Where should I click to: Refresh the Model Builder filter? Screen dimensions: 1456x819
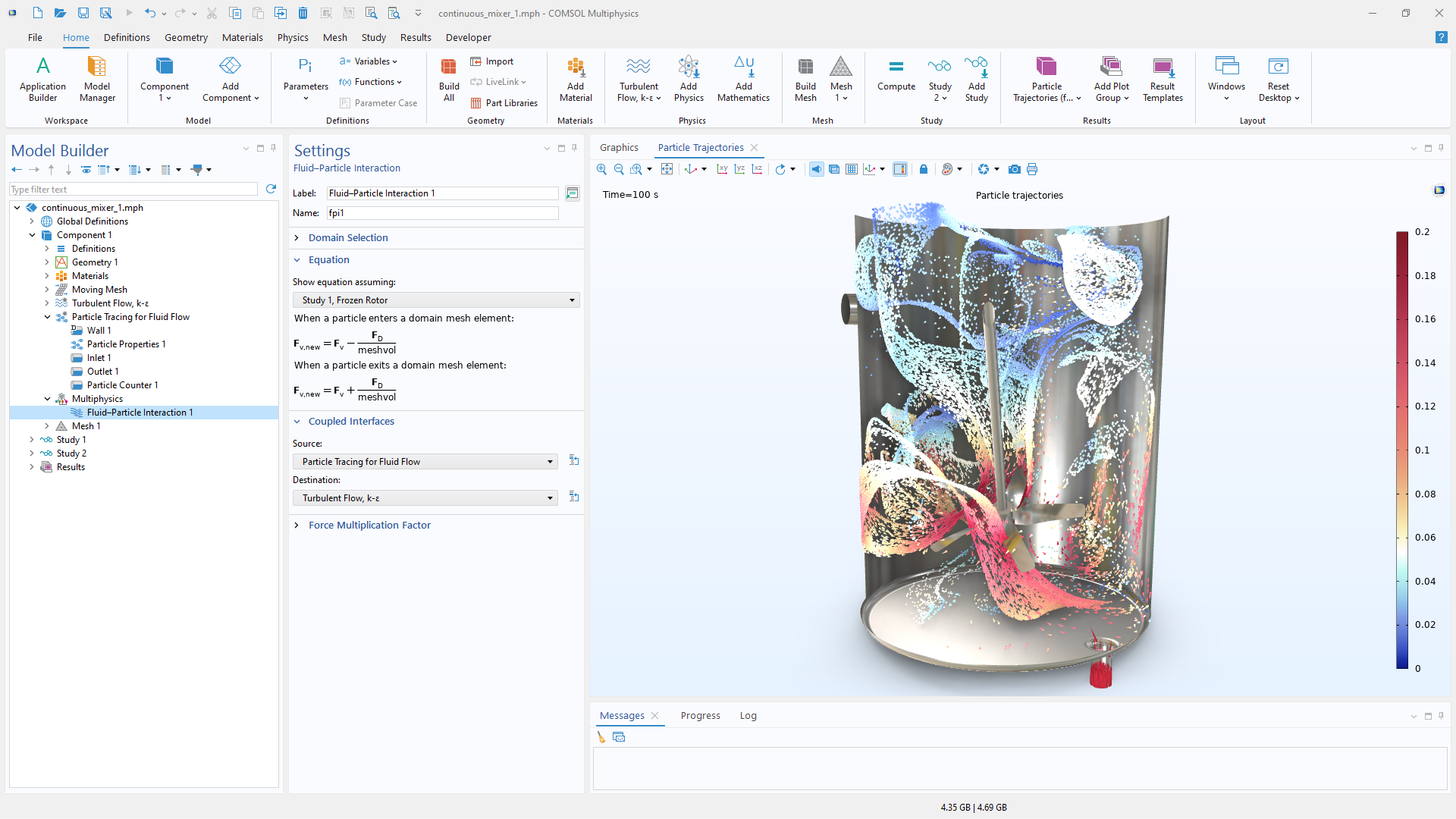[x=271, y=189]
